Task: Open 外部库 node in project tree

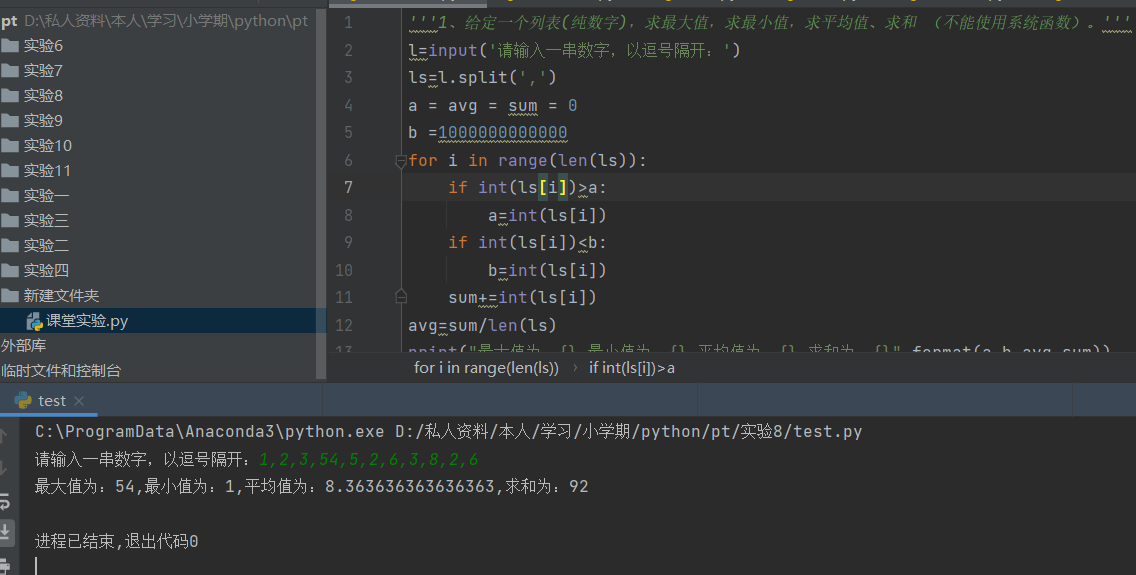Action: click(23, 345)
